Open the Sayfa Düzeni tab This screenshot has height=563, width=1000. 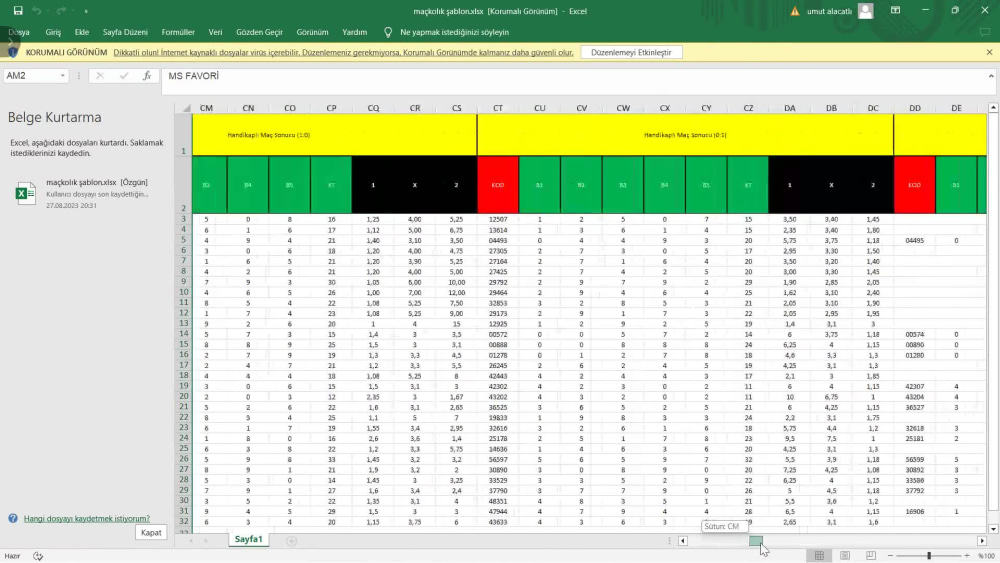[x=125, y=32]
